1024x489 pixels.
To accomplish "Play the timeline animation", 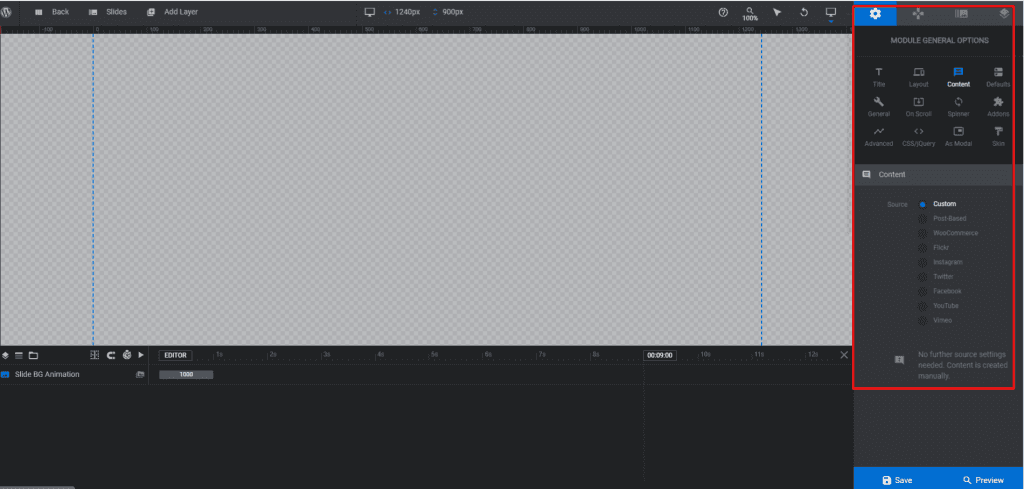I will [140, 355].
